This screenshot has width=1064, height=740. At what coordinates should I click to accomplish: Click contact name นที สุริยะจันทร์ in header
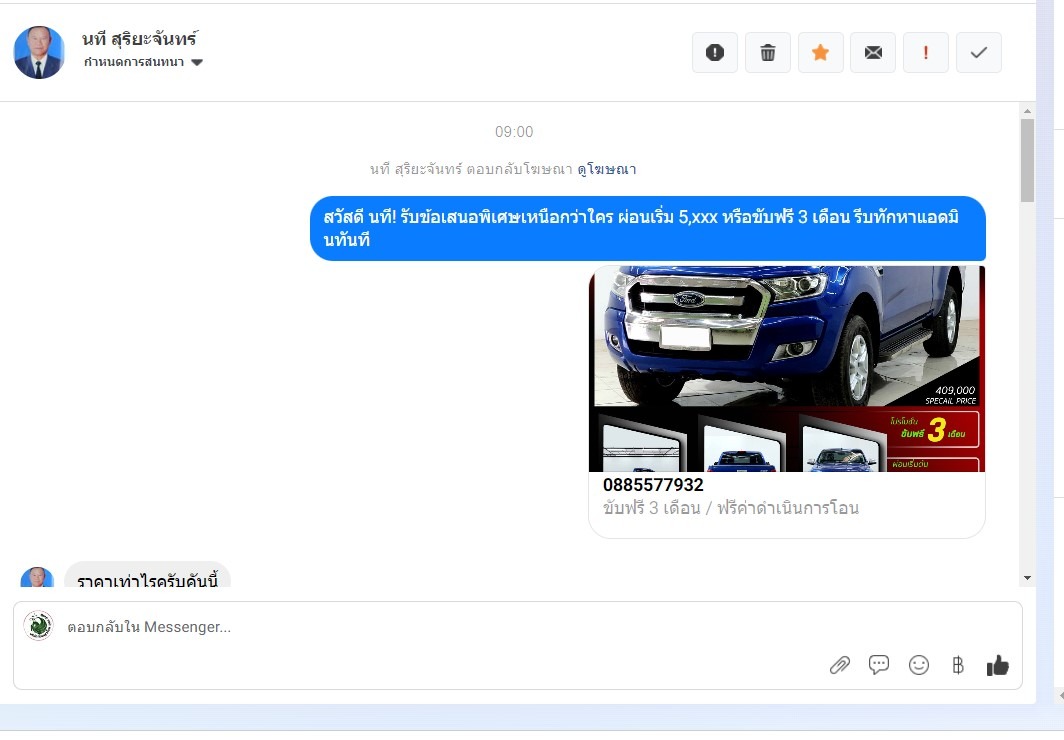[139, 39]
